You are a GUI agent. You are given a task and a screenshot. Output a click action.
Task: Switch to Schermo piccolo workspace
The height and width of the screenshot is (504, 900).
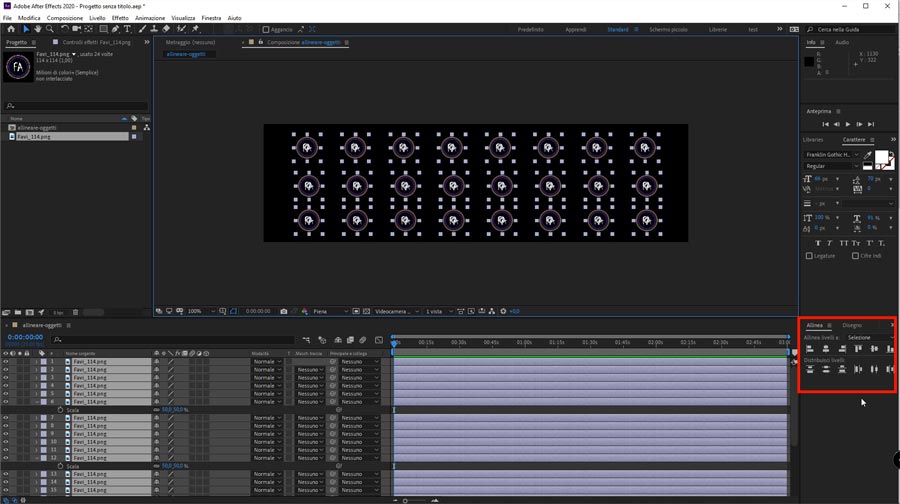pos(668,29)
